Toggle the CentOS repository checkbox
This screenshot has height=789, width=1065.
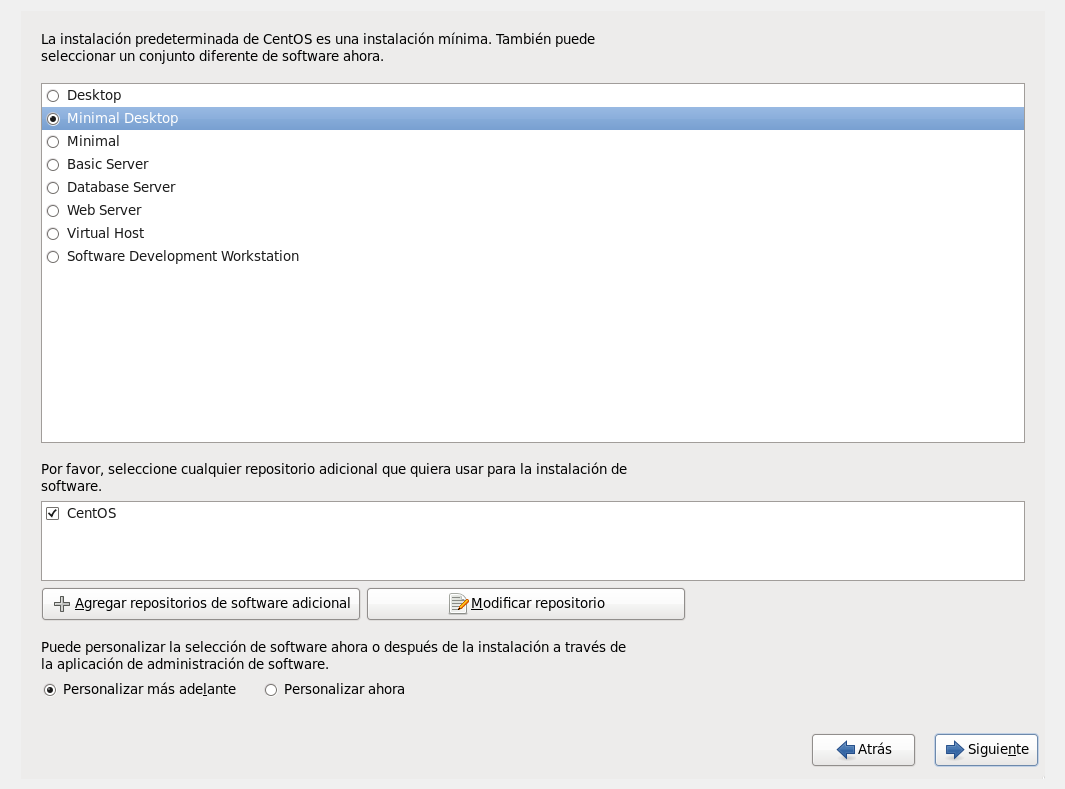[x=53, y=514]
